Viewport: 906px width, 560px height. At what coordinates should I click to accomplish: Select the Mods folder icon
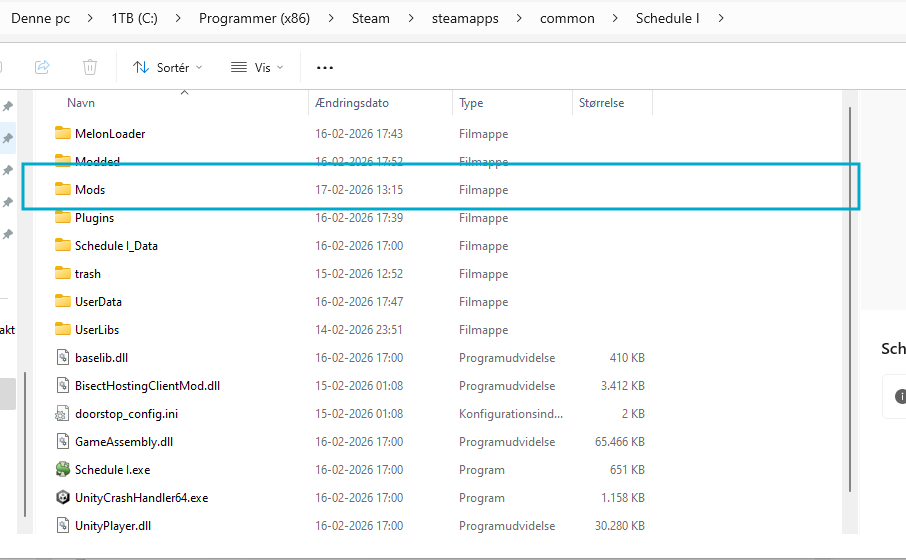pos(63,189)
